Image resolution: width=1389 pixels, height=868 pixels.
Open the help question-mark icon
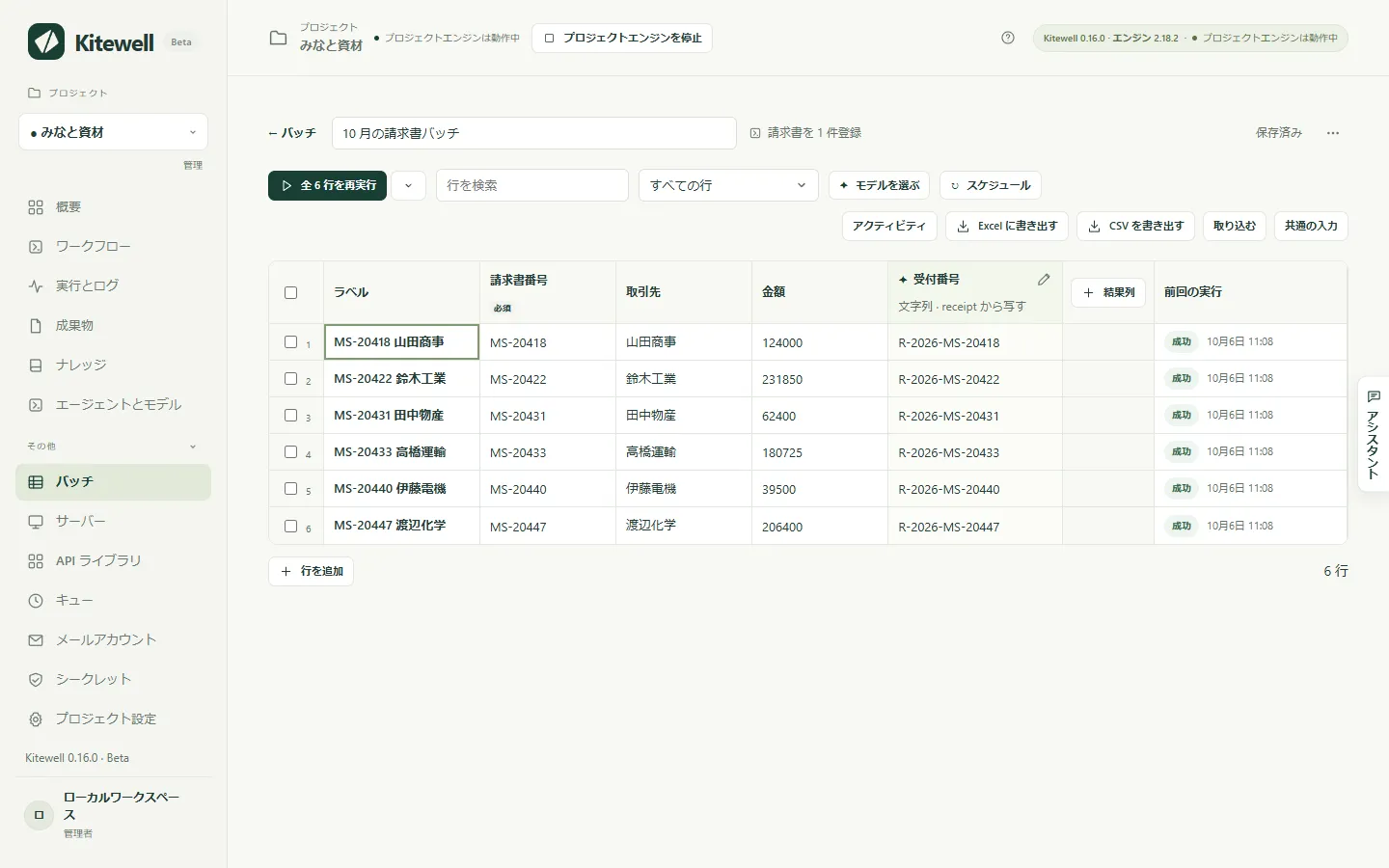[1008, 38]
